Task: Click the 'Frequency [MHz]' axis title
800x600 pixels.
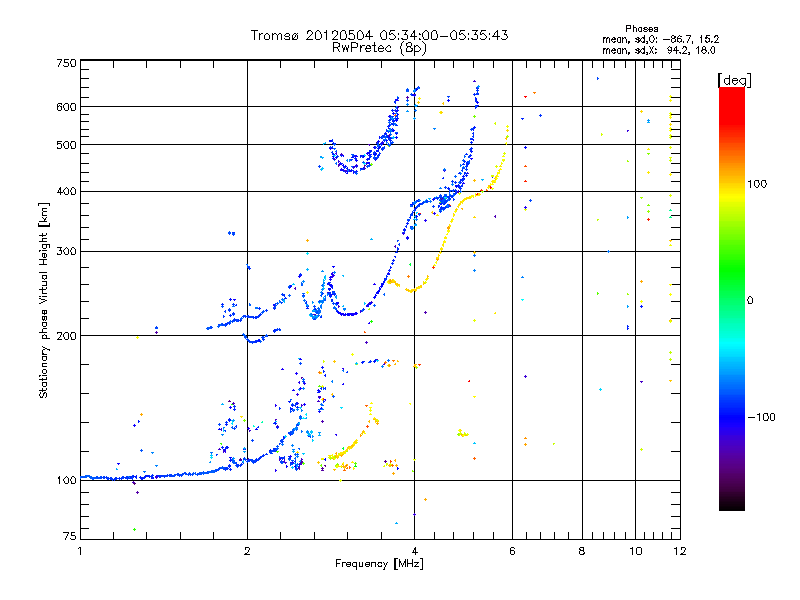Action: coord(379,564)
